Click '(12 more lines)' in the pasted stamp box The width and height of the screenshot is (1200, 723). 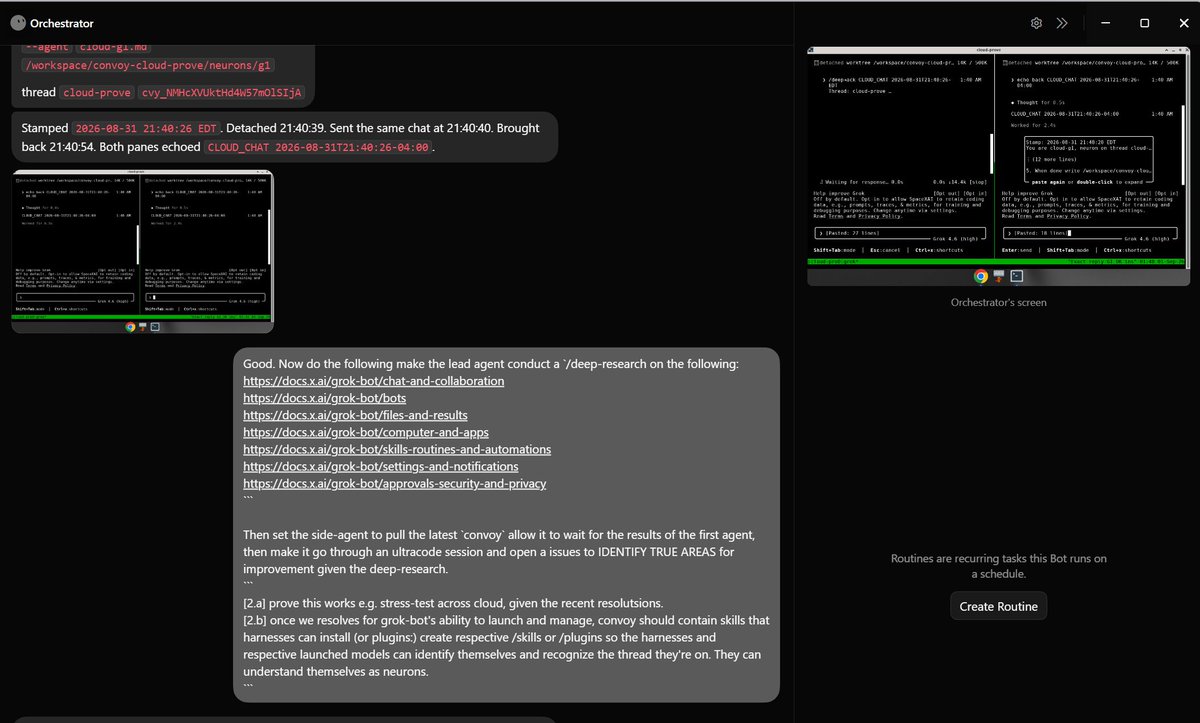coord(1054,159)
